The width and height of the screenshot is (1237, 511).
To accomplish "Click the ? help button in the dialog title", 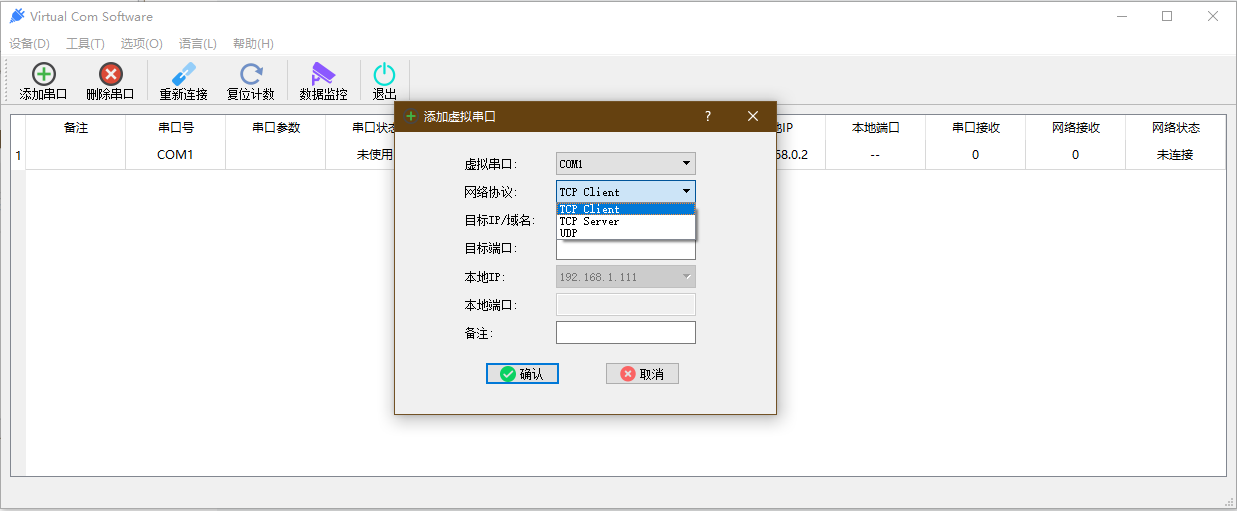I will tap(708, 116).
